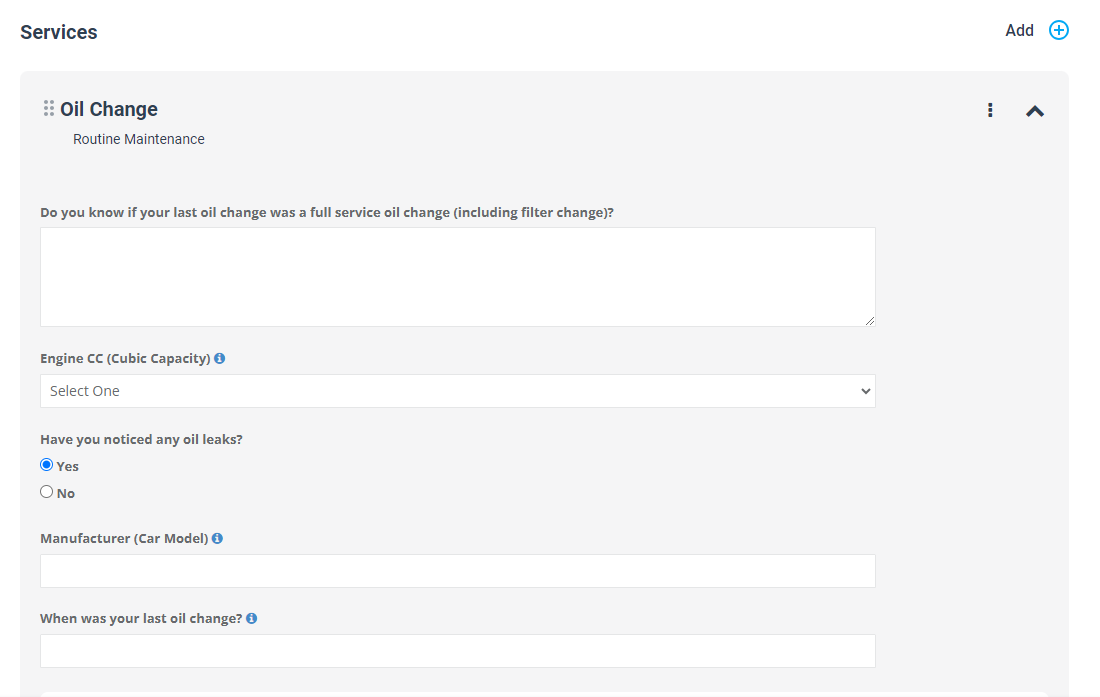This screenshot has width=1100, height=697.
Task: Click the Services section heading
Action: click(x=59, y=32)
